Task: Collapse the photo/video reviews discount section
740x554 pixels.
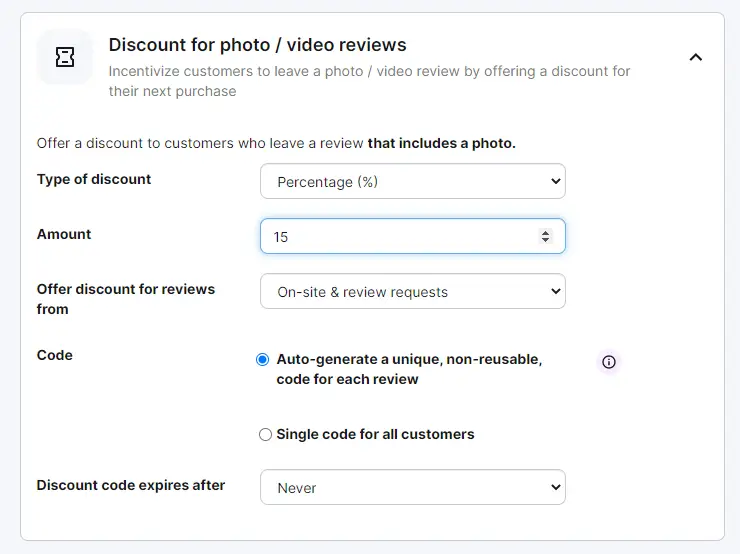Action: click(x=696, y=58)
